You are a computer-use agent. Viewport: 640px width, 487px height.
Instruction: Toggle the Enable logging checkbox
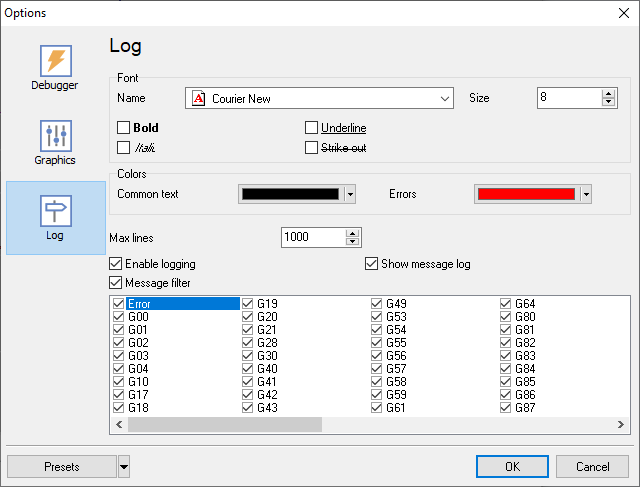[x=116, y=264]
